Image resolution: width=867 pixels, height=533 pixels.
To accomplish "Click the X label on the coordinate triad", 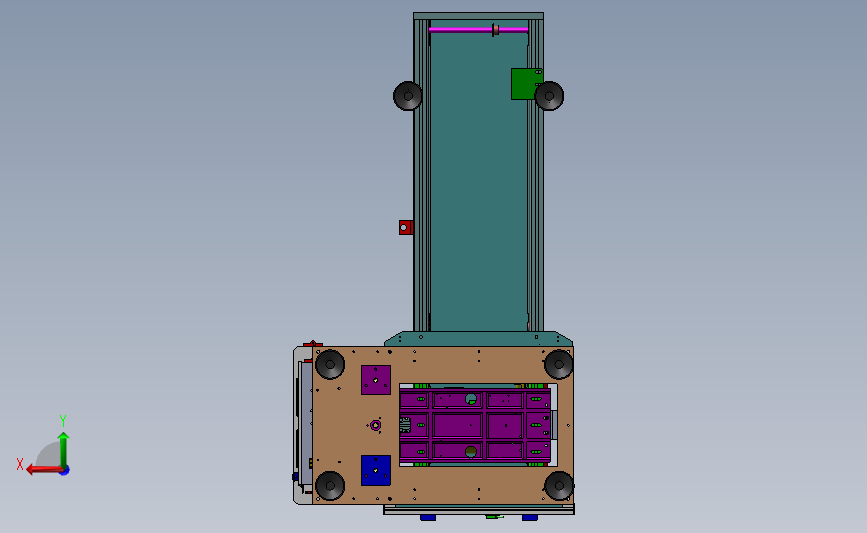I will tap(20, 464).
